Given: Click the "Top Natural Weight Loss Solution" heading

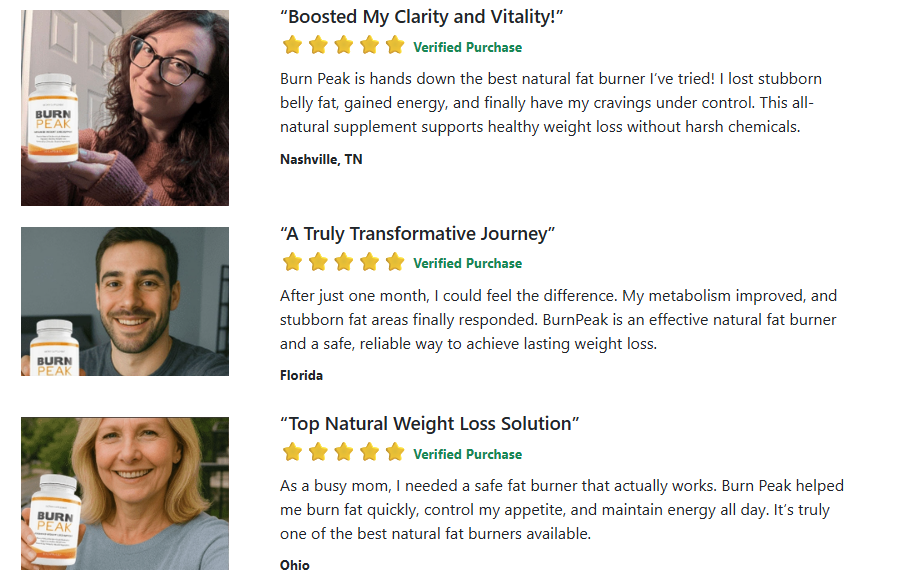Looking at the screenshot, I should (430, 424).
